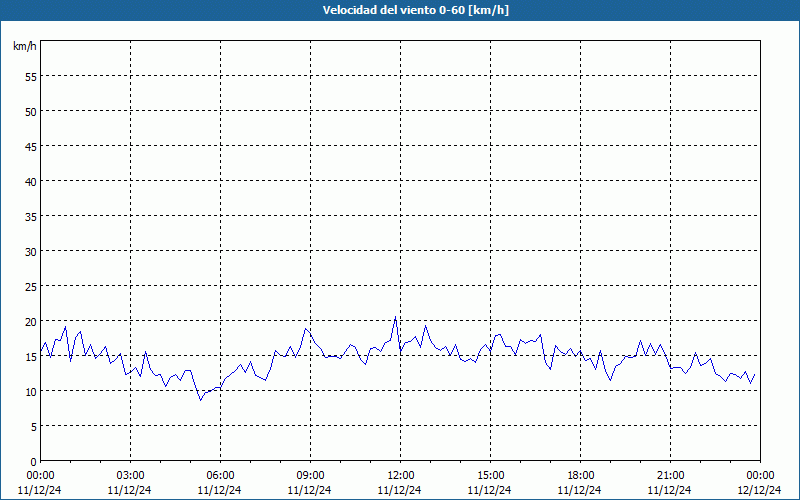Click the y-axis value 25
The height and width of the screenshot is (500, 800).
pos(31,287)
